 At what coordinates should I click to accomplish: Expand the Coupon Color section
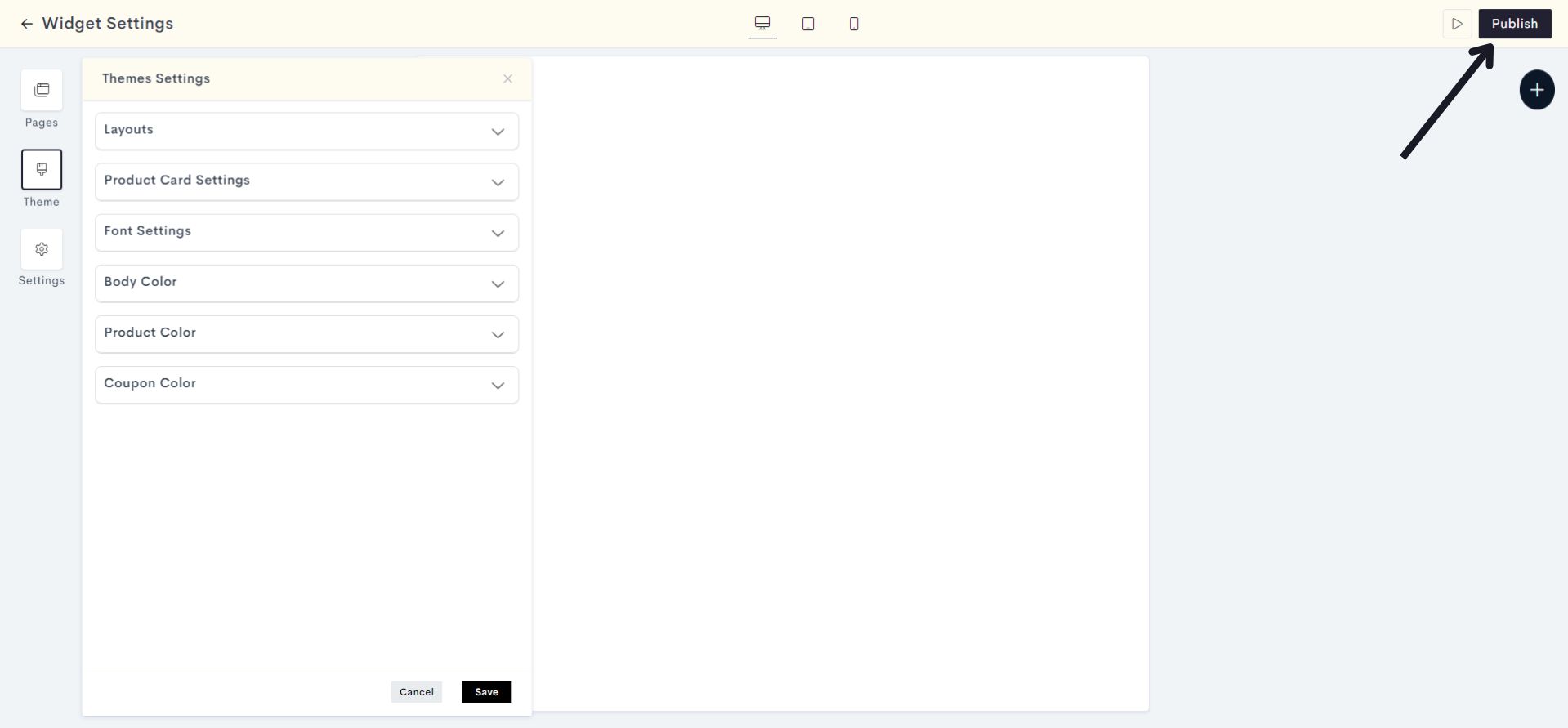(x=306, y=384)
